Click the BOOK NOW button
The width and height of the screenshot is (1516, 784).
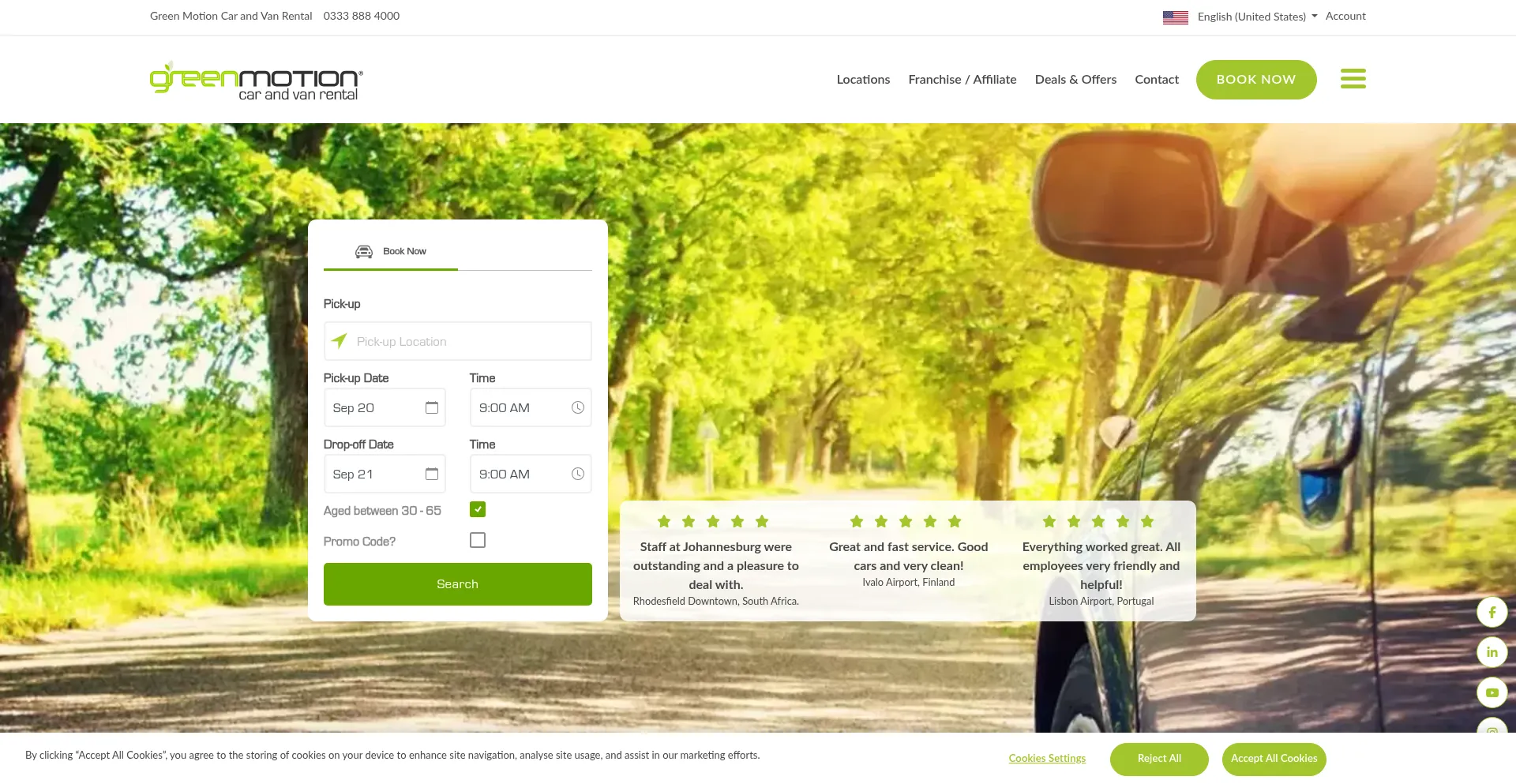[x=1256, y=80]
